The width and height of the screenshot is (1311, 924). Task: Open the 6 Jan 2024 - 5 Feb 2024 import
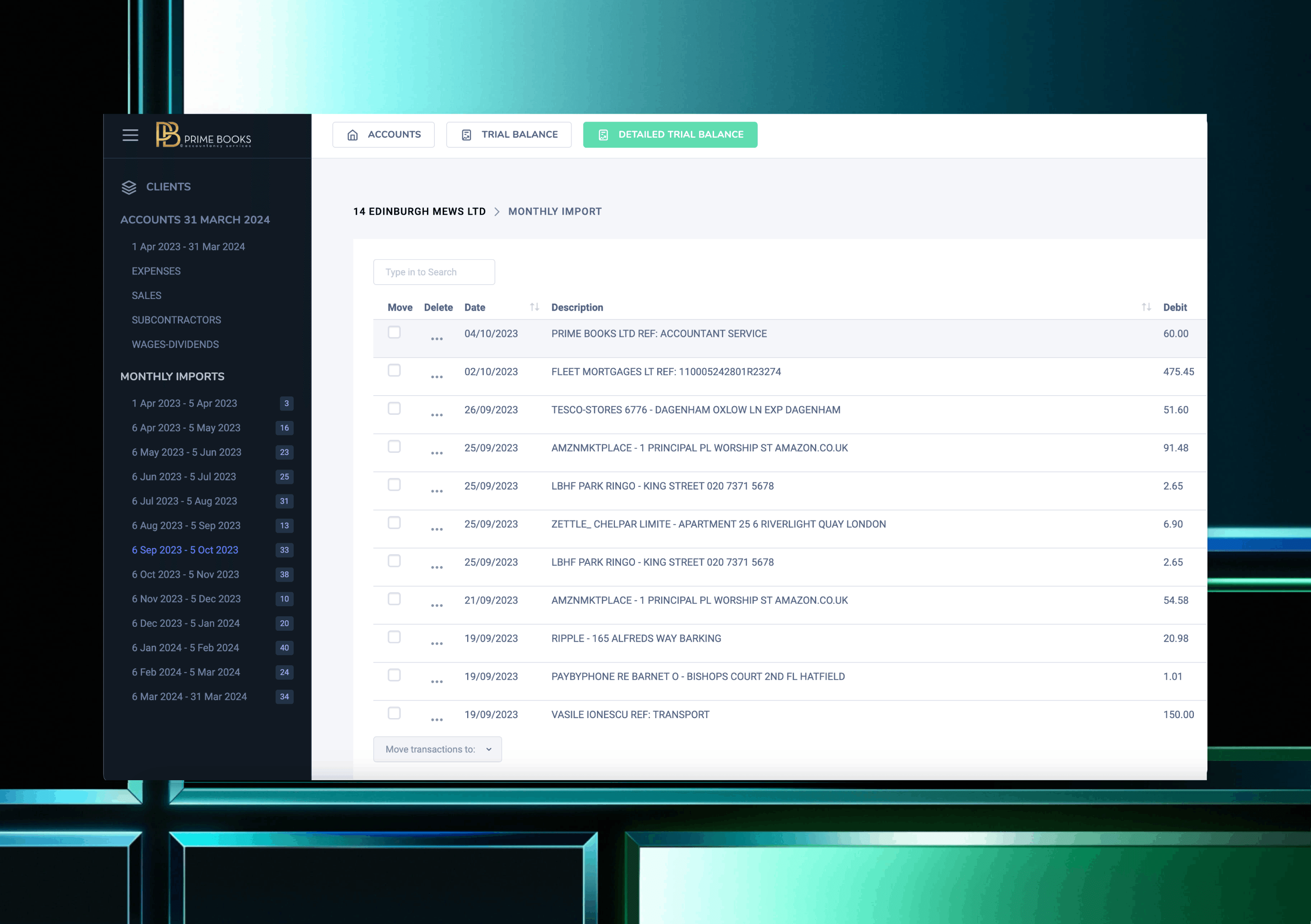coord(186,648)
